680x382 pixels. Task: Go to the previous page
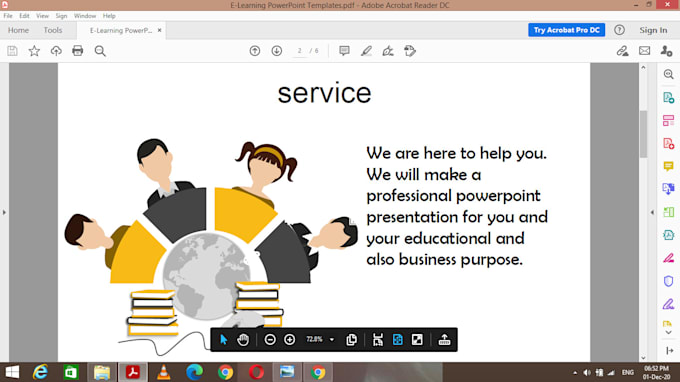(x=255, y=51)
